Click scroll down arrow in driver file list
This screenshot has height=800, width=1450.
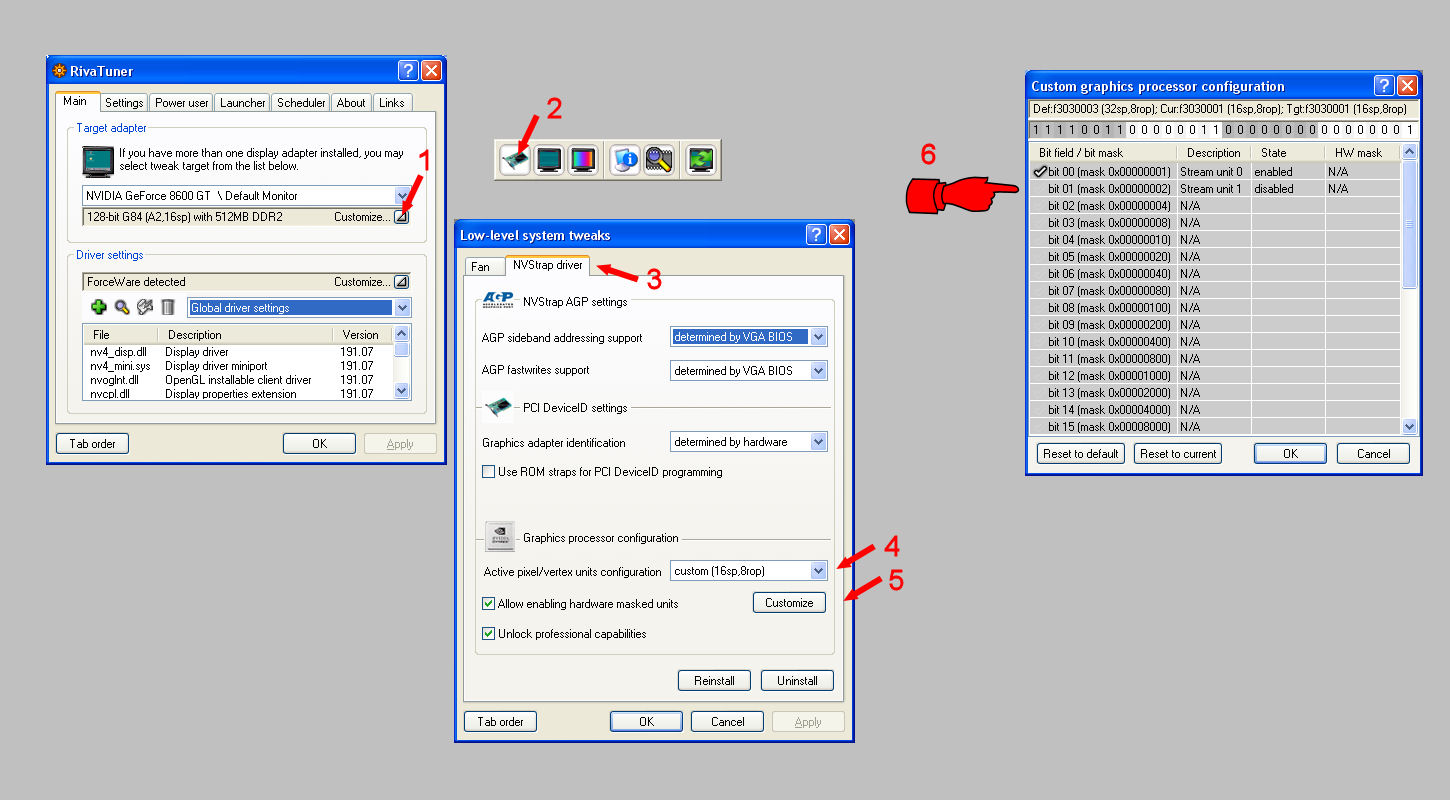(x=402, y=392)
